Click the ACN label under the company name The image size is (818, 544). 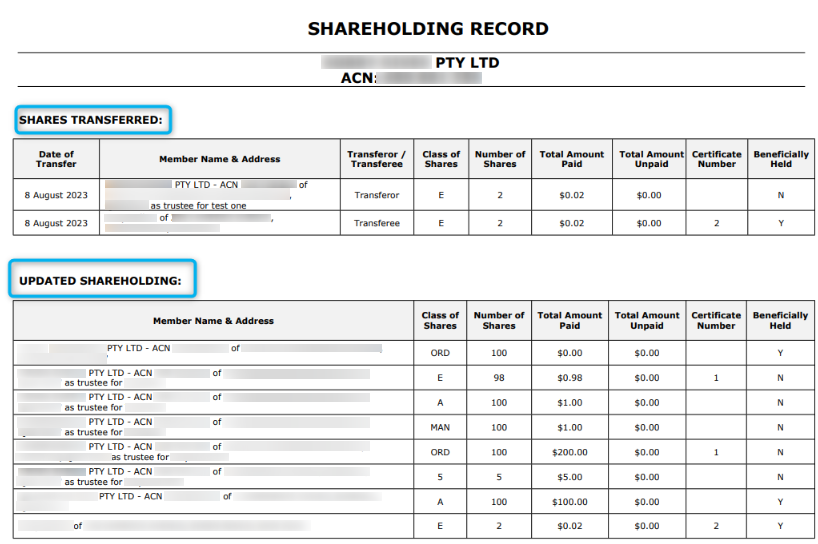point(358,78)
